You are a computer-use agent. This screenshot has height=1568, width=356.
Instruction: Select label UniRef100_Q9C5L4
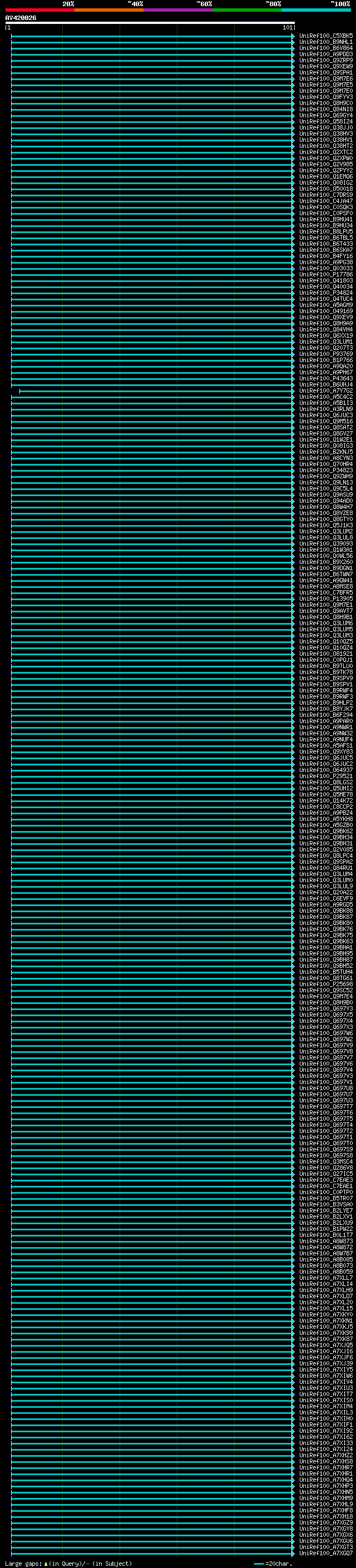point(326,488)
